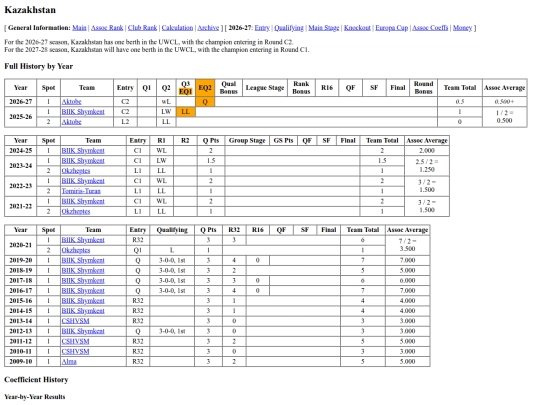The image size is (540, 405).
Task: Open the Assoc Coeffs link
Action: tap(430, 28)
